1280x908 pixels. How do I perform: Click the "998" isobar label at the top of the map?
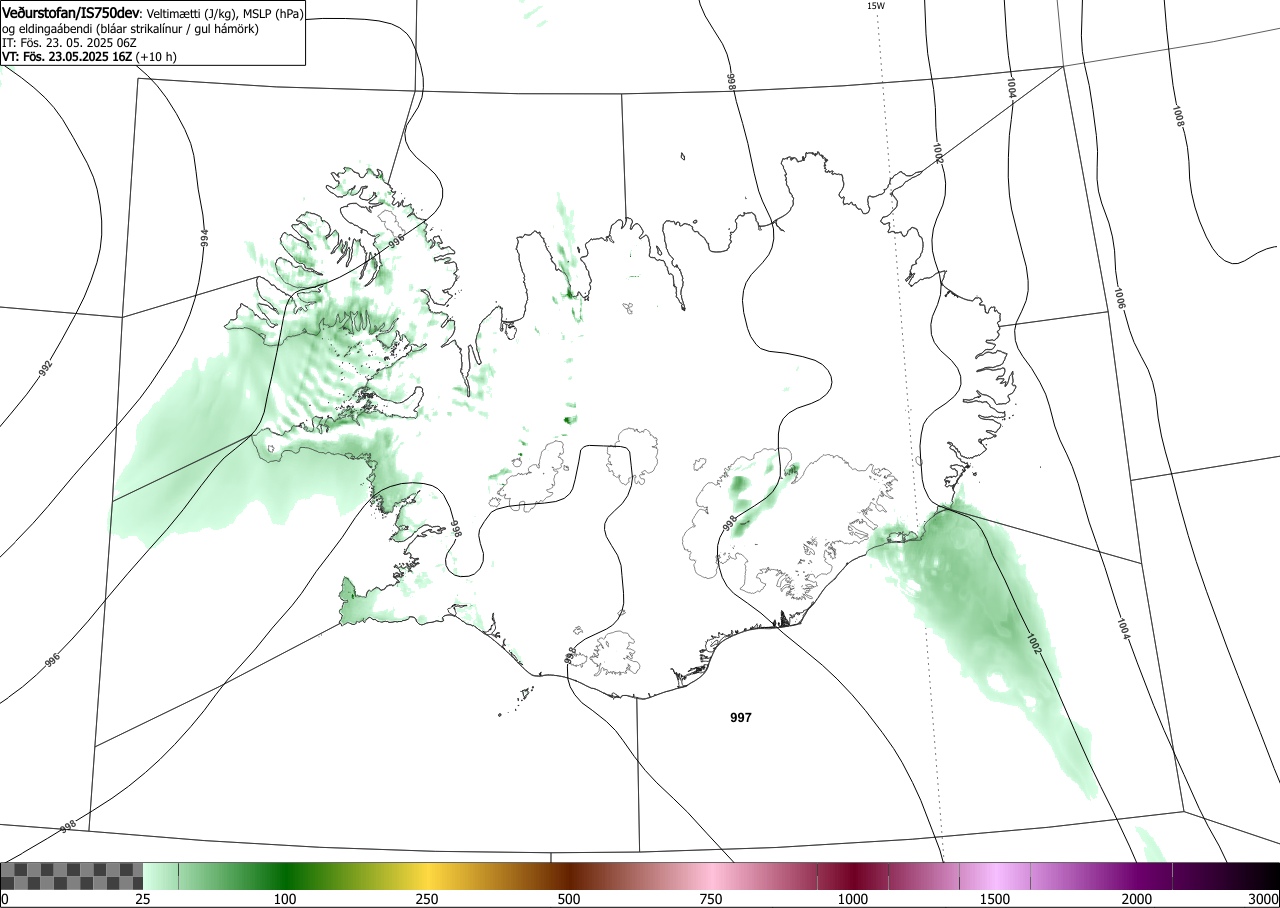731,82
